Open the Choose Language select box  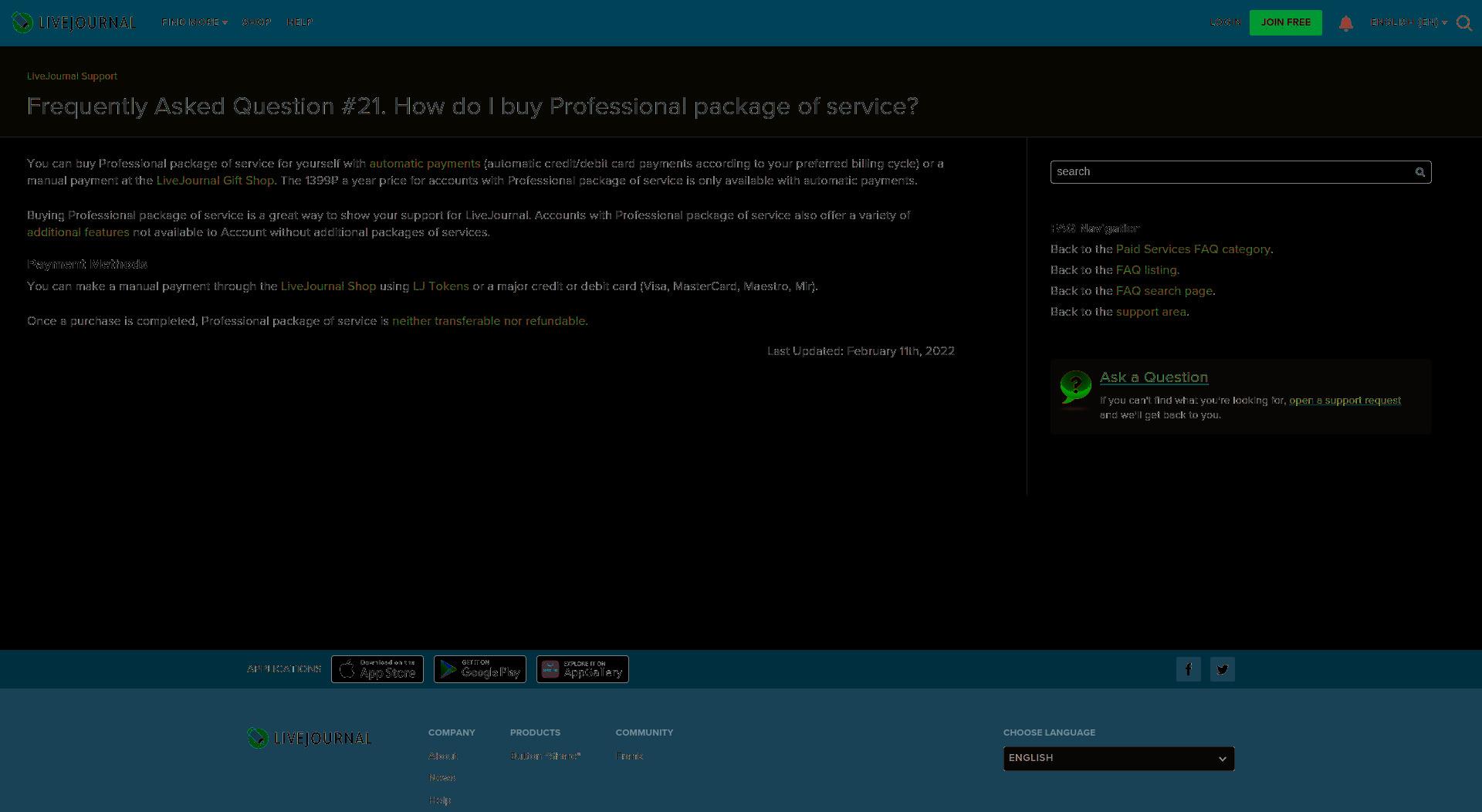click(x=1118, y=758)
